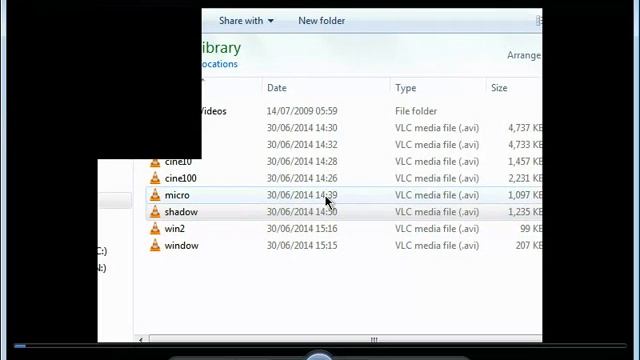
Task: Select the win2 file name
Action: (x=175, y=229)
